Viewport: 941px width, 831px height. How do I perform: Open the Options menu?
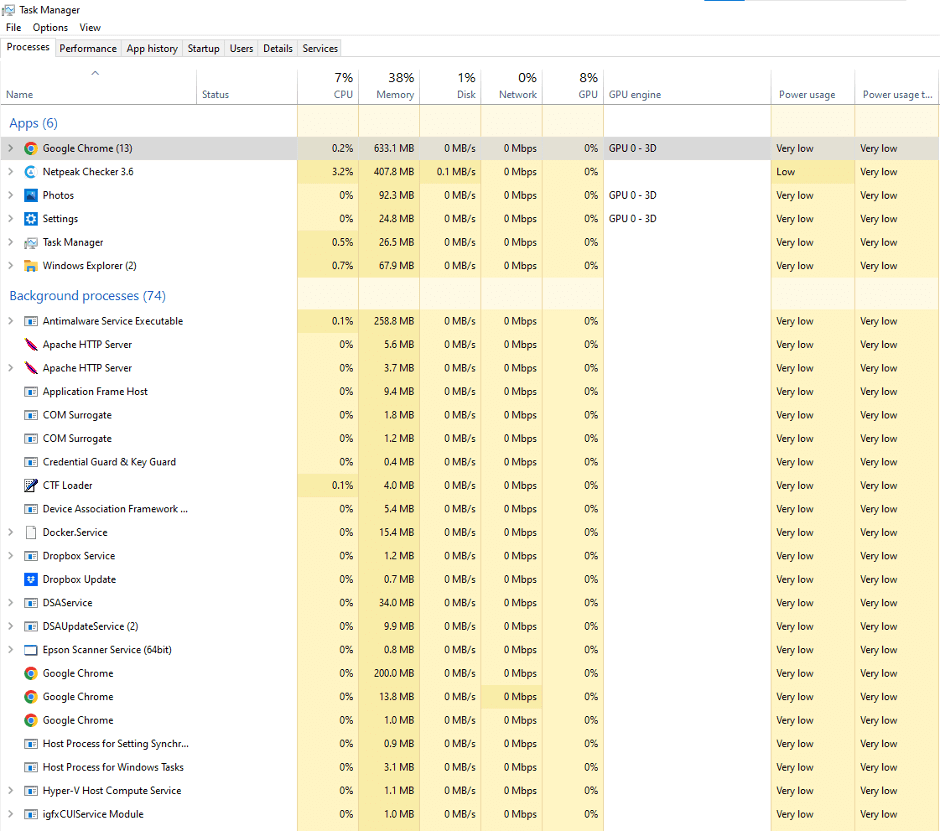click(x=50, y=28)
